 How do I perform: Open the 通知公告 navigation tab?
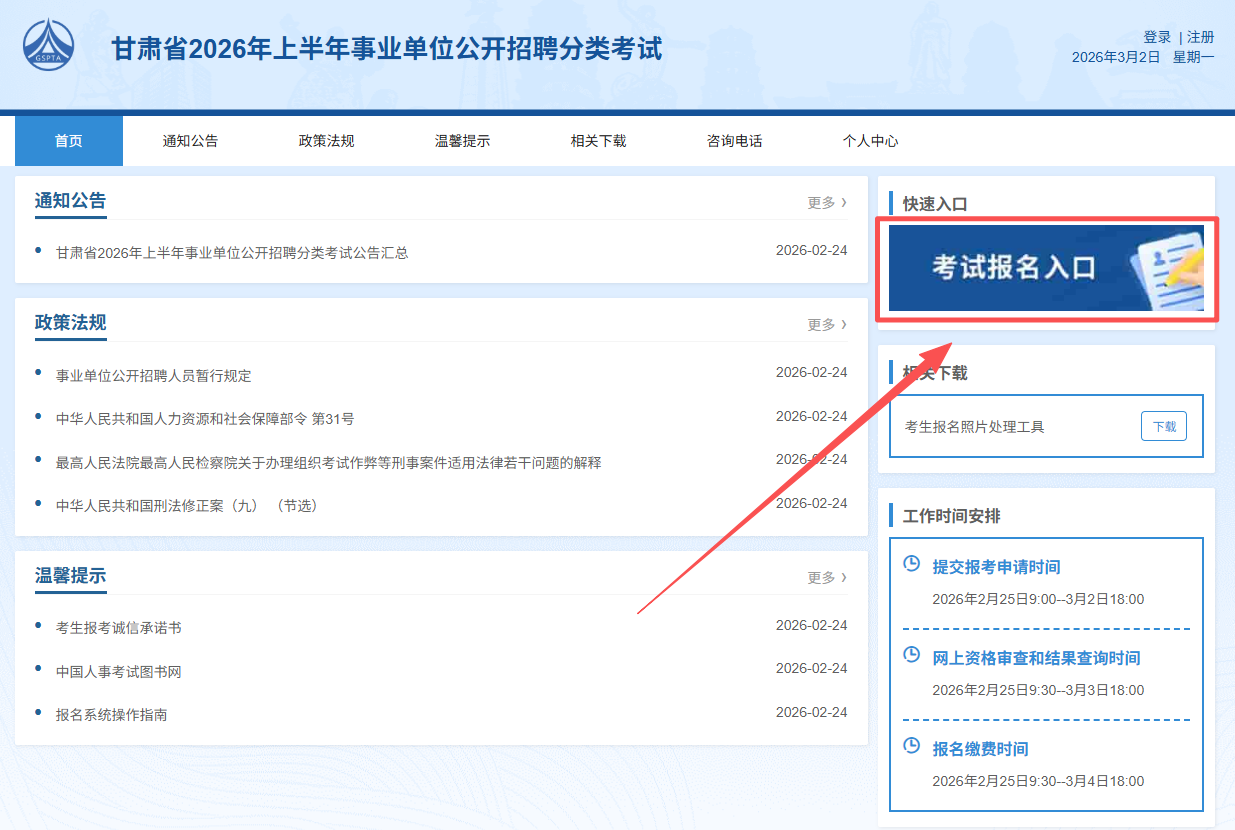[x=190, y=141]
